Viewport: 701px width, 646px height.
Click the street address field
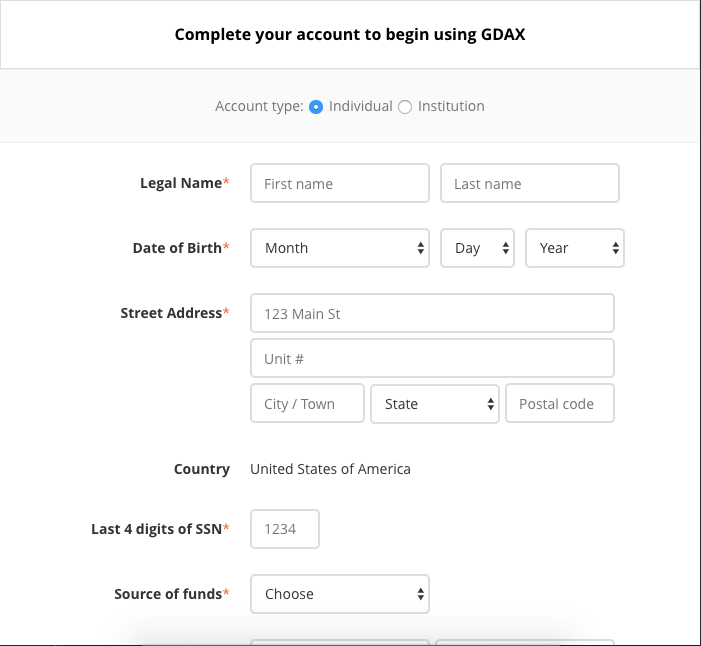pos(432,314)
